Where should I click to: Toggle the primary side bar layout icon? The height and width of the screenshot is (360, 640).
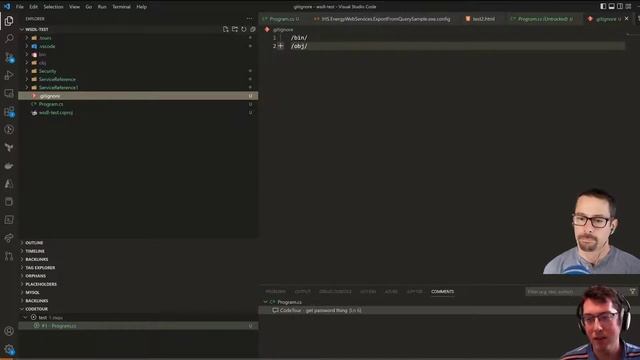603,7
